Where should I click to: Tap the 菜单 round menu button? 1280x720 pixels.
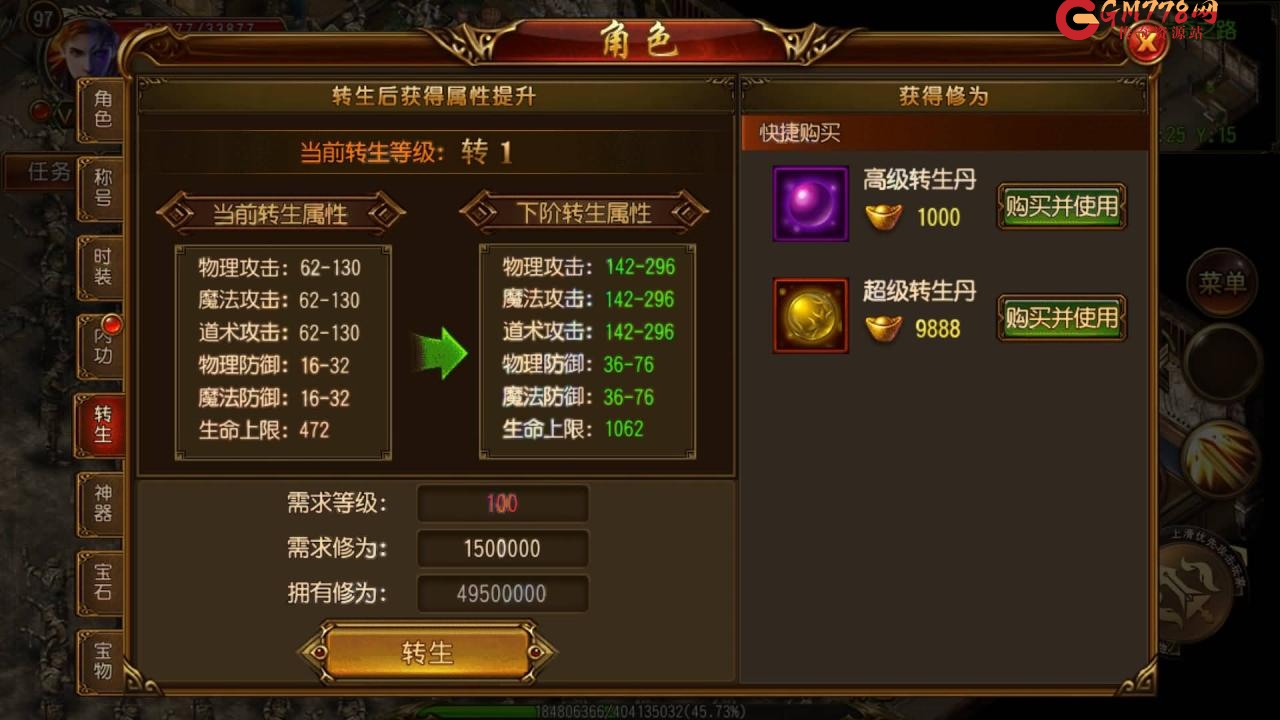1222,282
